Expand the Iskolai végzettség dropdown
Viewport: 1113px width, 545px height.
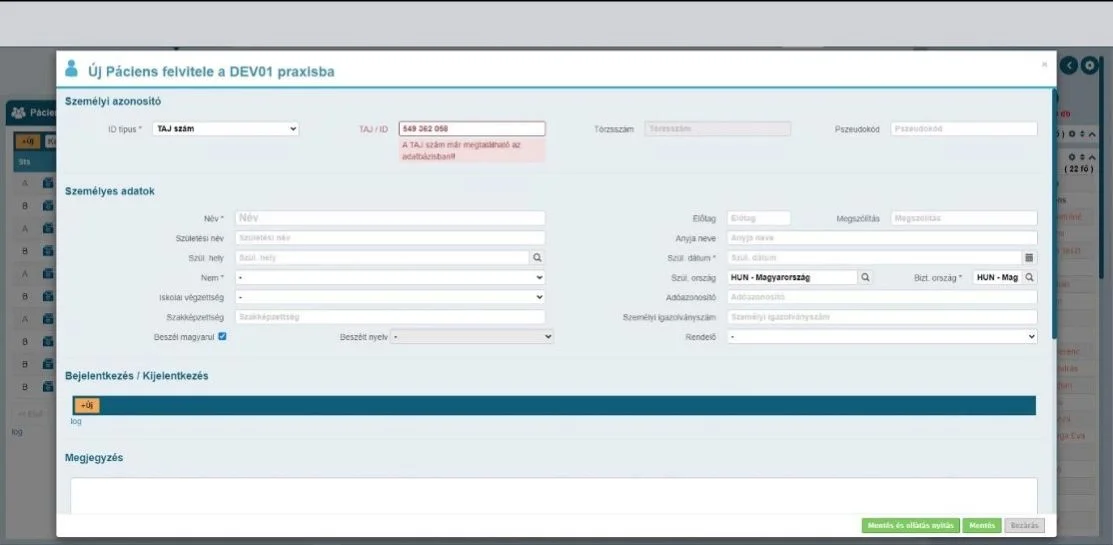(x=390, y=297)
